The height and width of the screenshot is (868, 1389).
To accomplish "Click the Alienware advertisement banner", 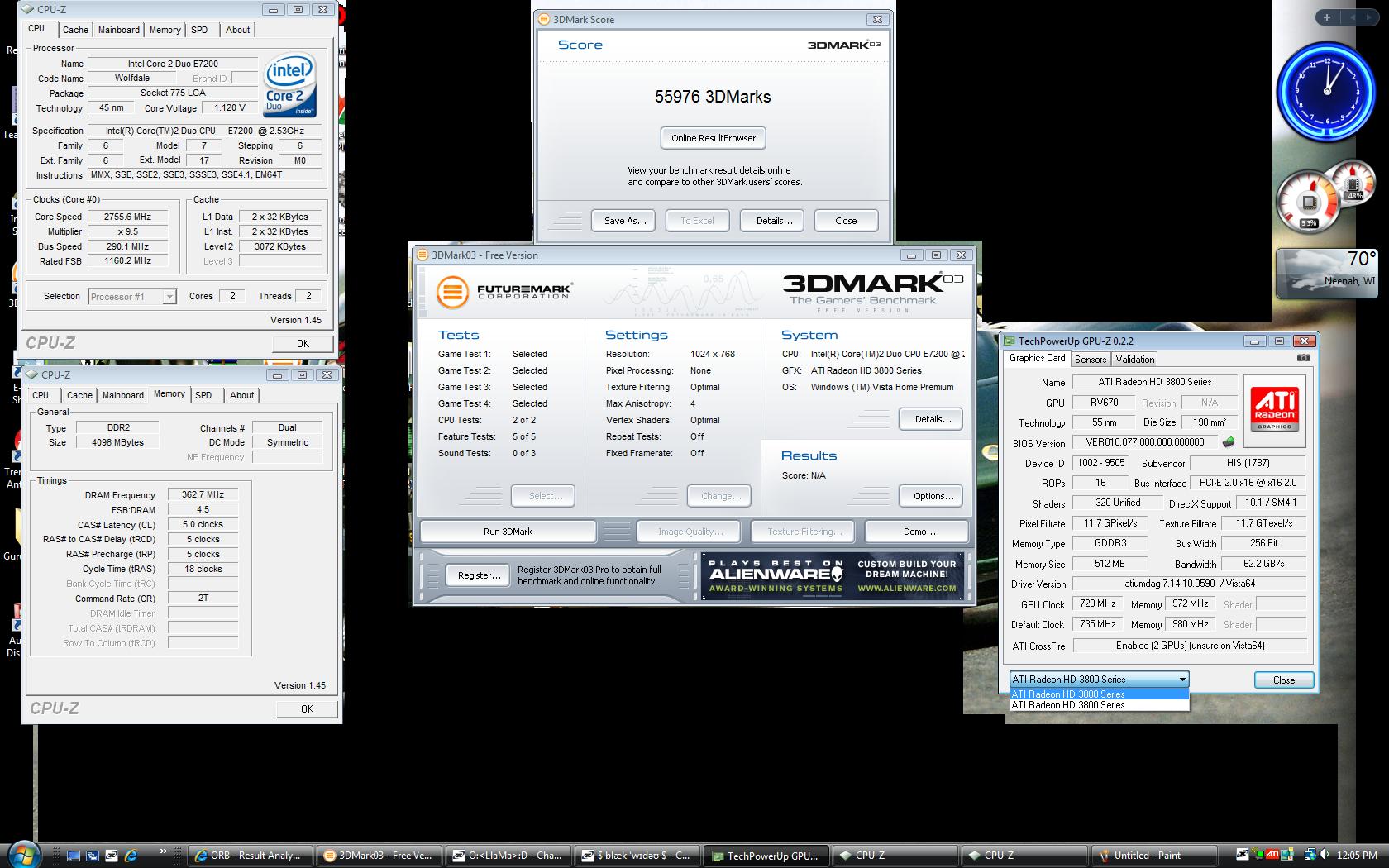I will pyautogui.click(x=833, y=575).
